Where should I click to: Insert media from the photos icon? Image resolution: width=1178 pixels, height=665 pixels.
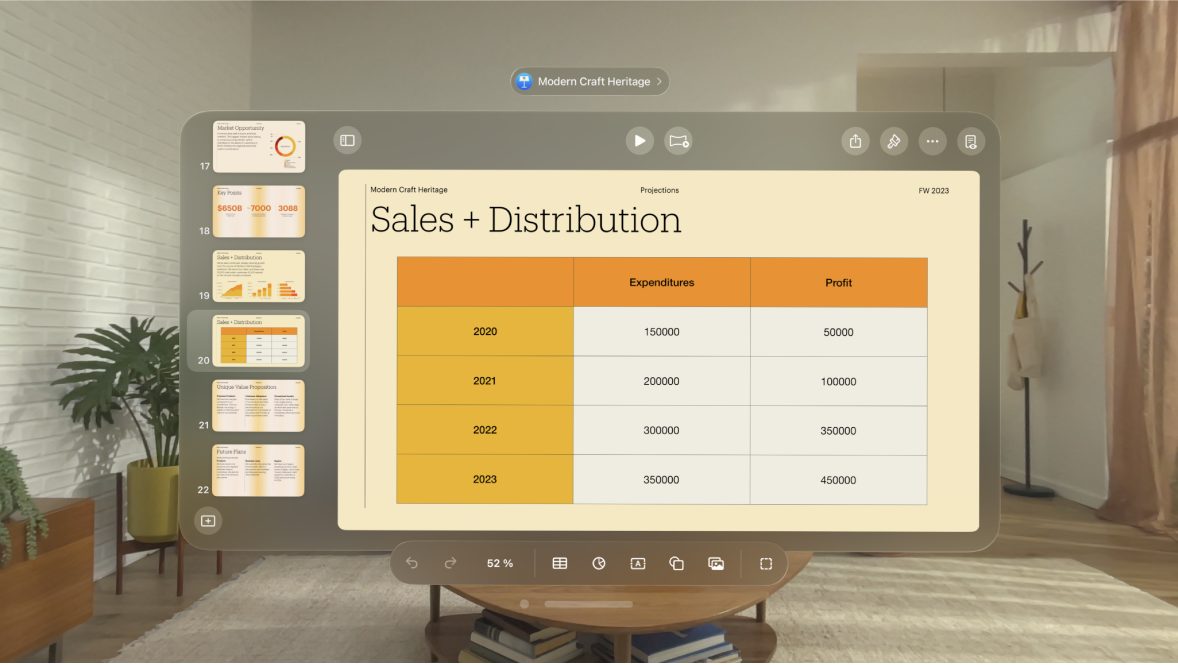[716, 563]
